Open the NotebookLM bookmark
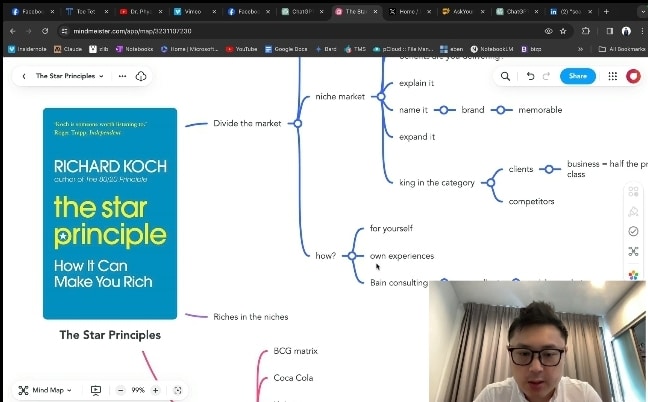648x402 pixels. coord(492,49)
